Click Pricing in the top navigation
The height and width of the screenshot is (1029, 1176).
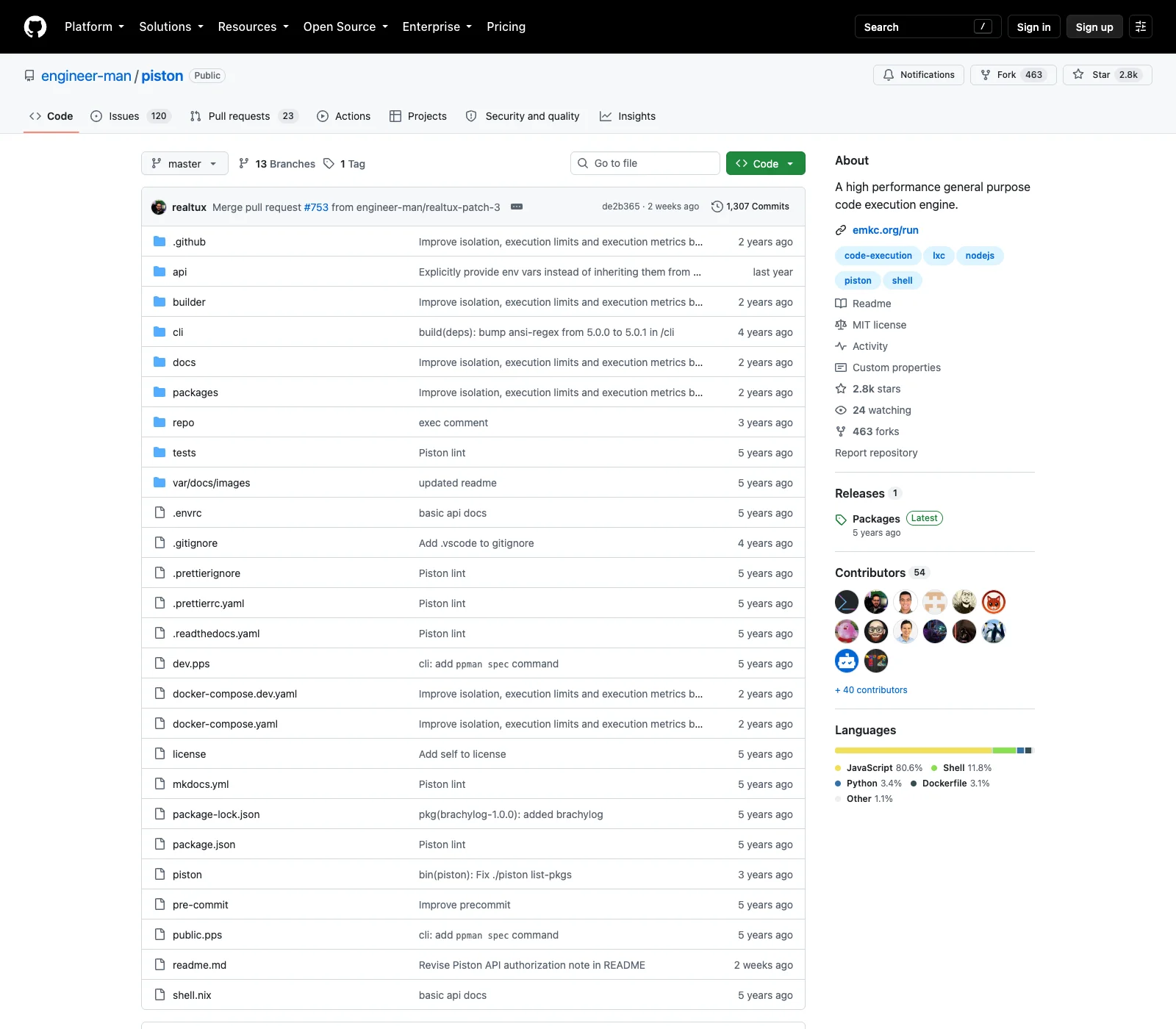tap(506, 26)
